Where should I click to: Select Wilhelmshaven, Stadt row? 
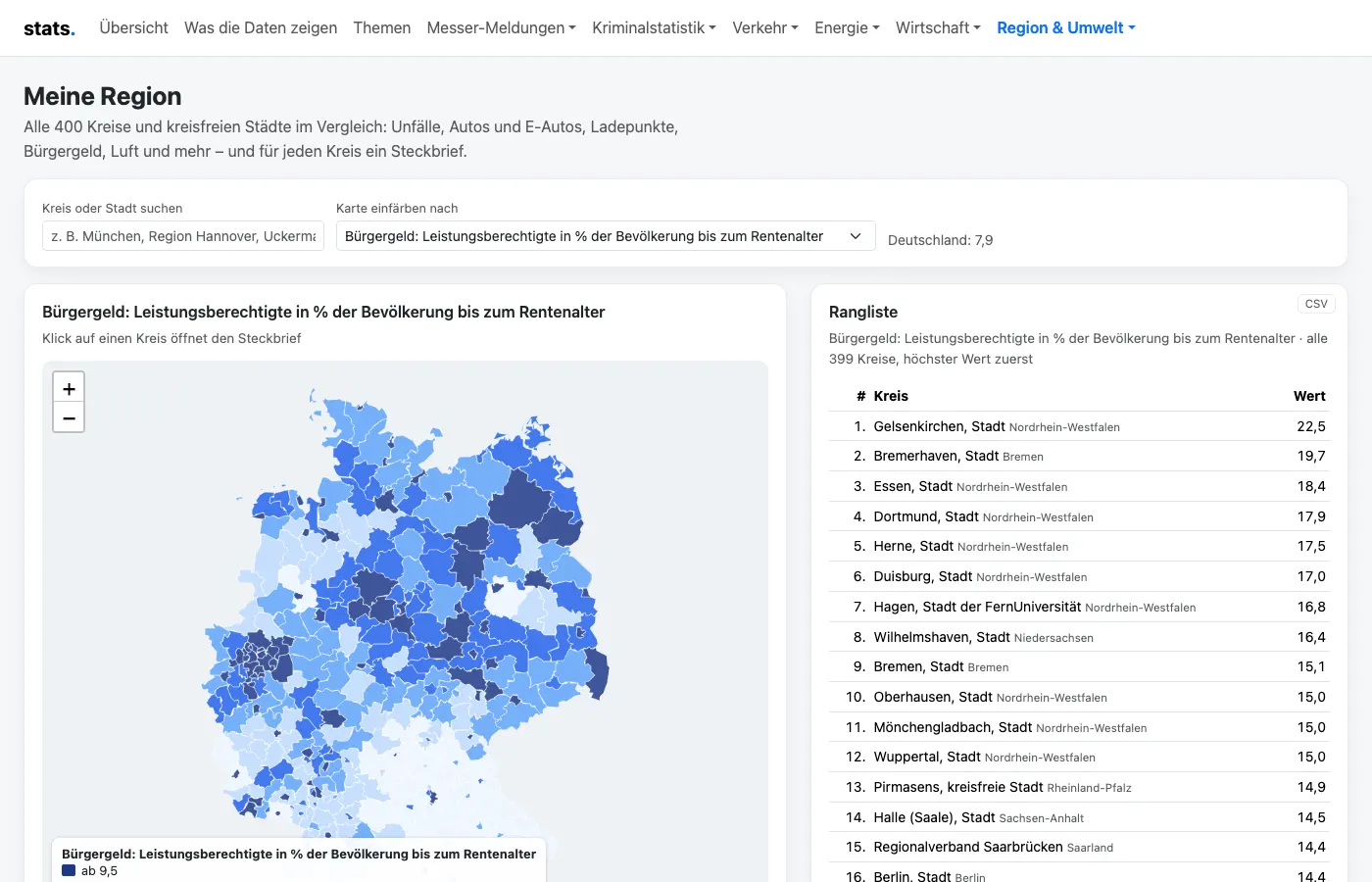pyautogui.click(x=1077, y=637)
